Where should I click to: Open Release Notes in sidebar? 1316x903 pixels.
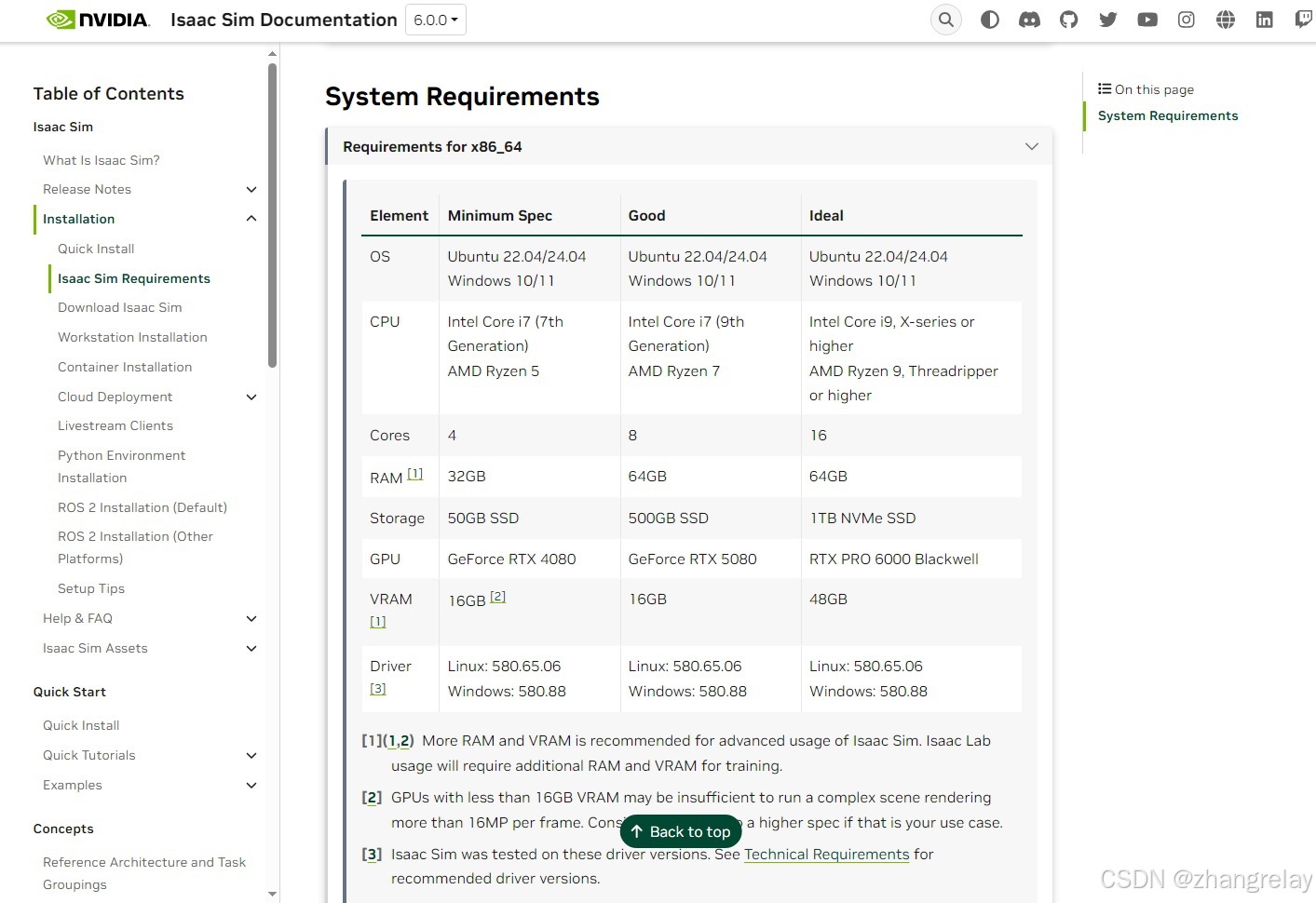pyautogui.click(x=88, y=189)
